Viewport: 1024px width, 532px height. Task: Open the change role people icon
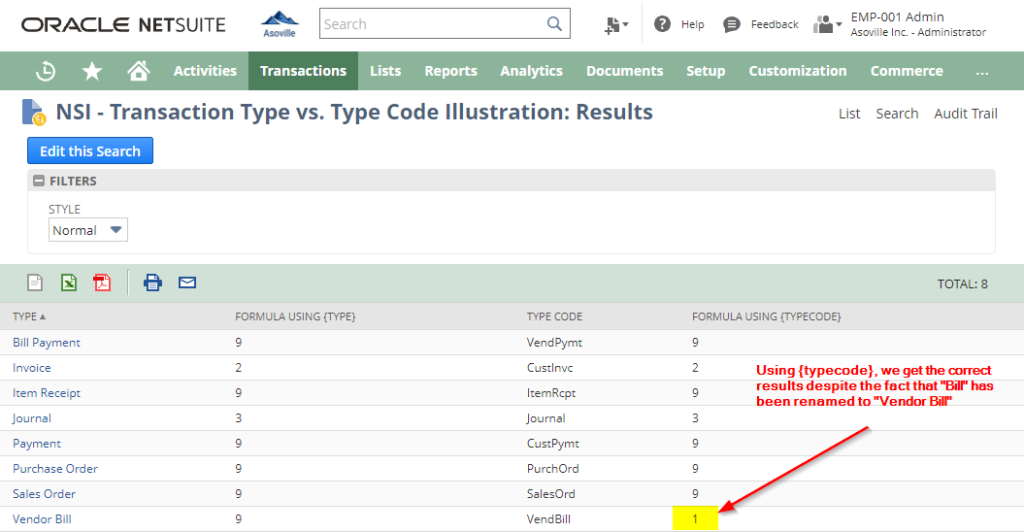tap(827, 25)
